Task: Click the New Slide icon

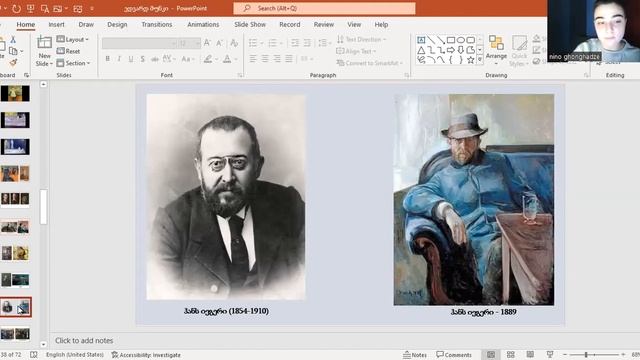Action: tap(44, 42)
